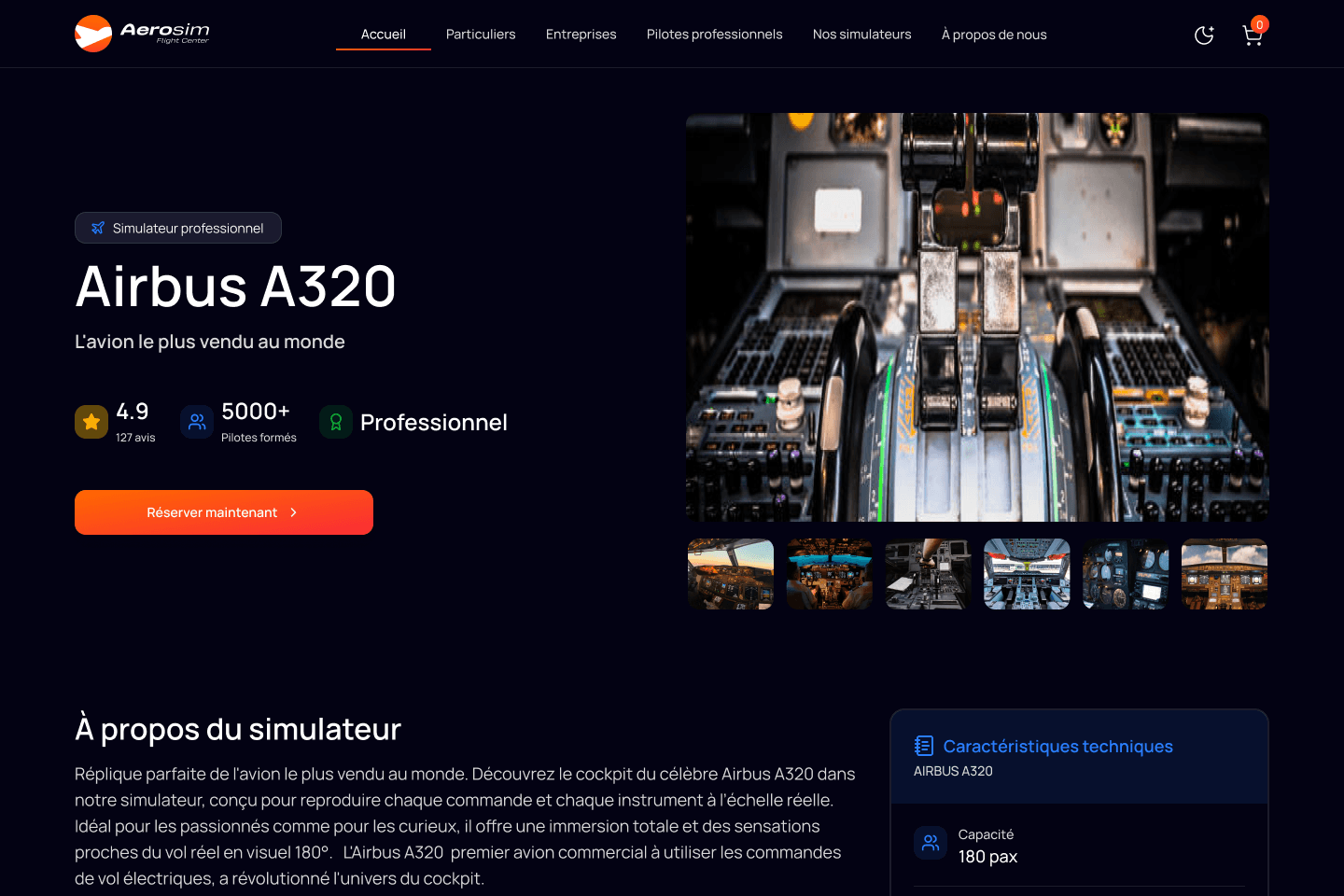This screenshot has width=1344, height=896.
Task: Select the sixth thumbnail with cloud view cockpit
Action: [1225, 574]
